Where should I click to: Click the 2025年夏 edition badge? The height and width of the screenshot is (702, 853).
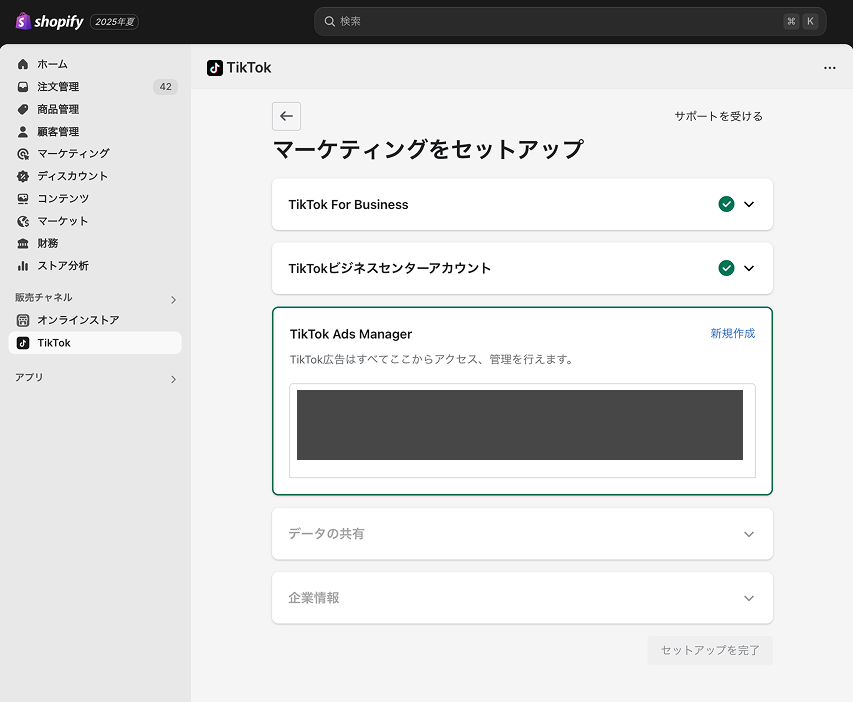(114, 22)
